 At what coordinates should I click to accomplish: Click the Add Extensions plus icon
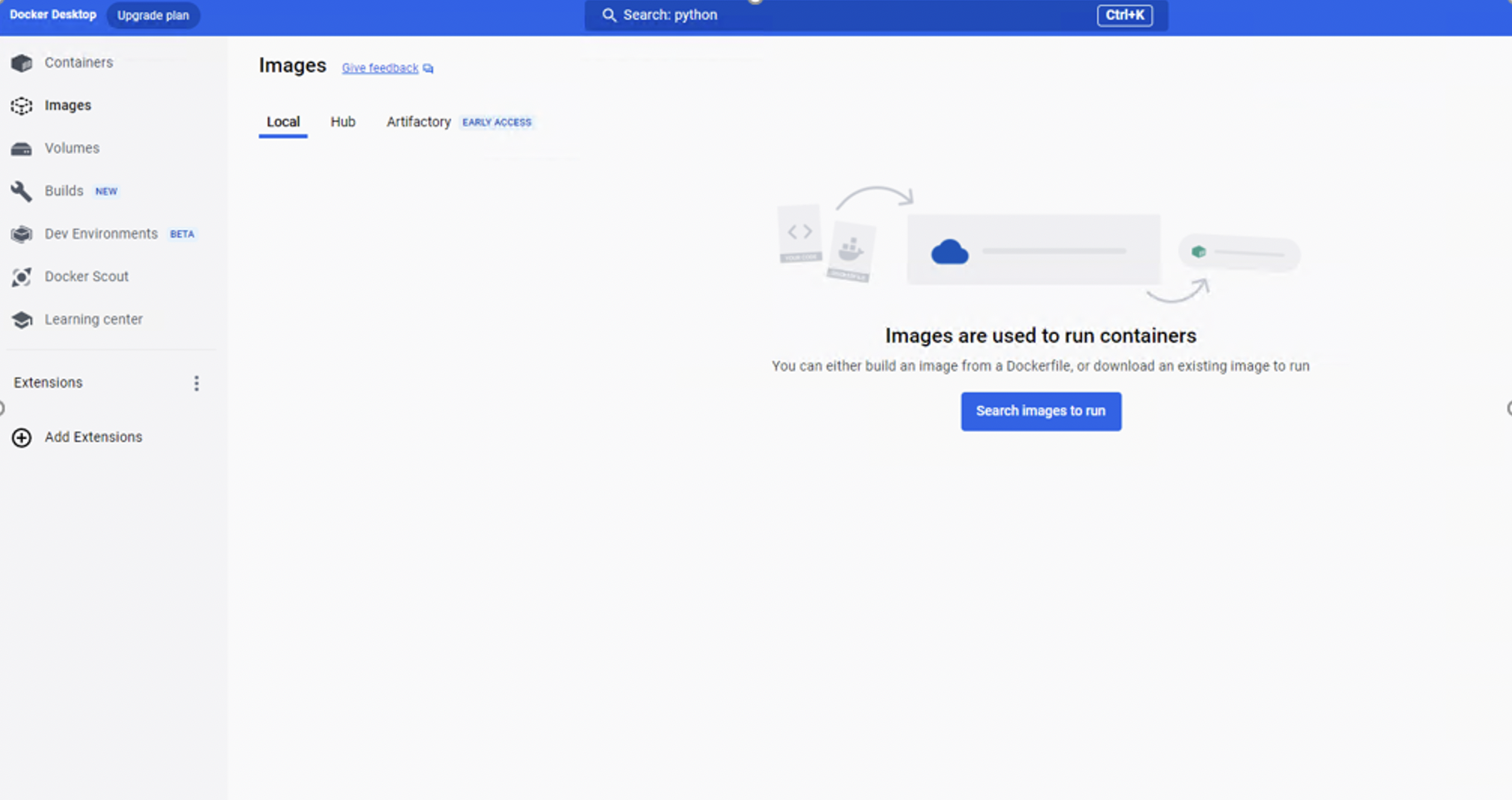coord(22,438)
